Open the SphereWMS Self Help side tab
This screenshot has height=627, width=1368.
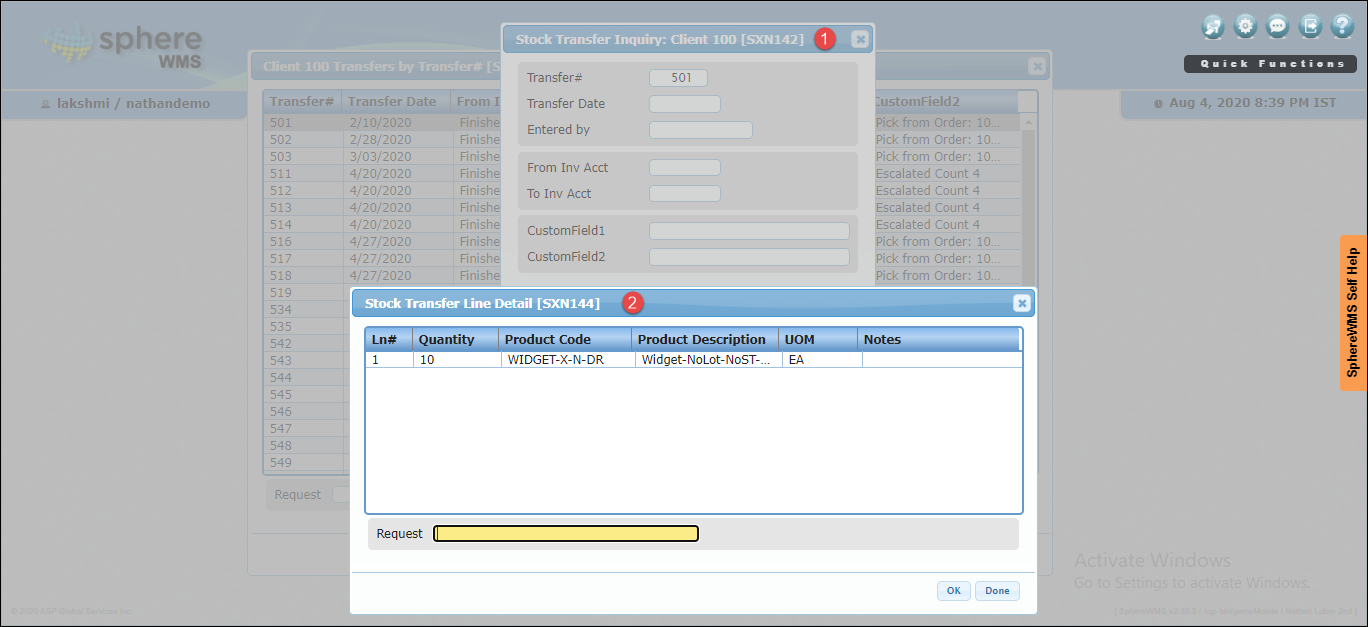(x=1353, y=312)
